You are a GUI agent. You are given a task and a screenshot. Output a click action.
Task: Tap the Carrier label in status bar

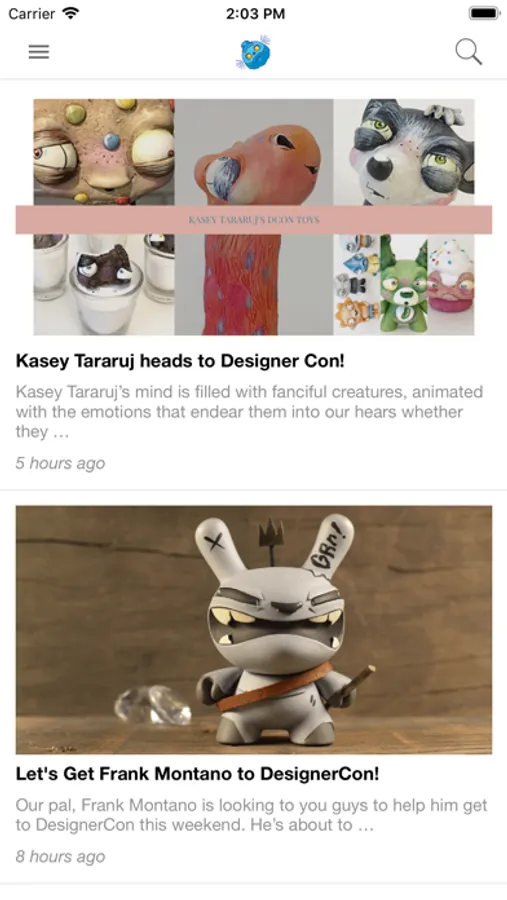pyautogui.click(x=31, y=14)
